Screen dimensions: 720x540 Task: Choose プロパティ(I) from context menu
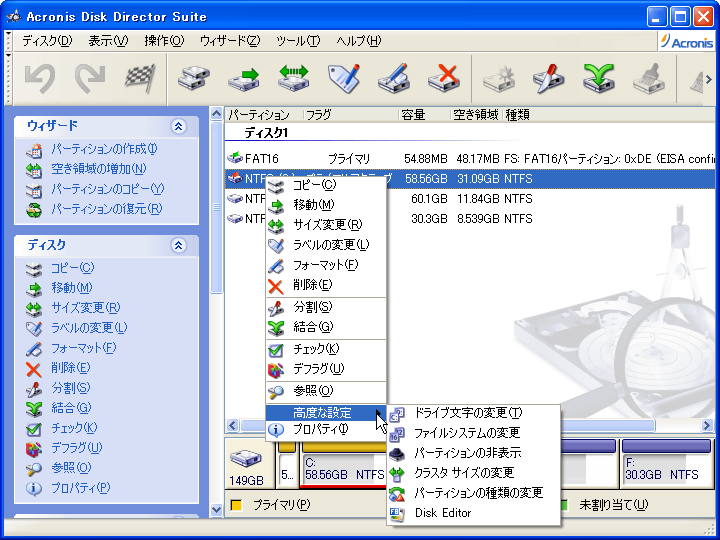point(326,430)
